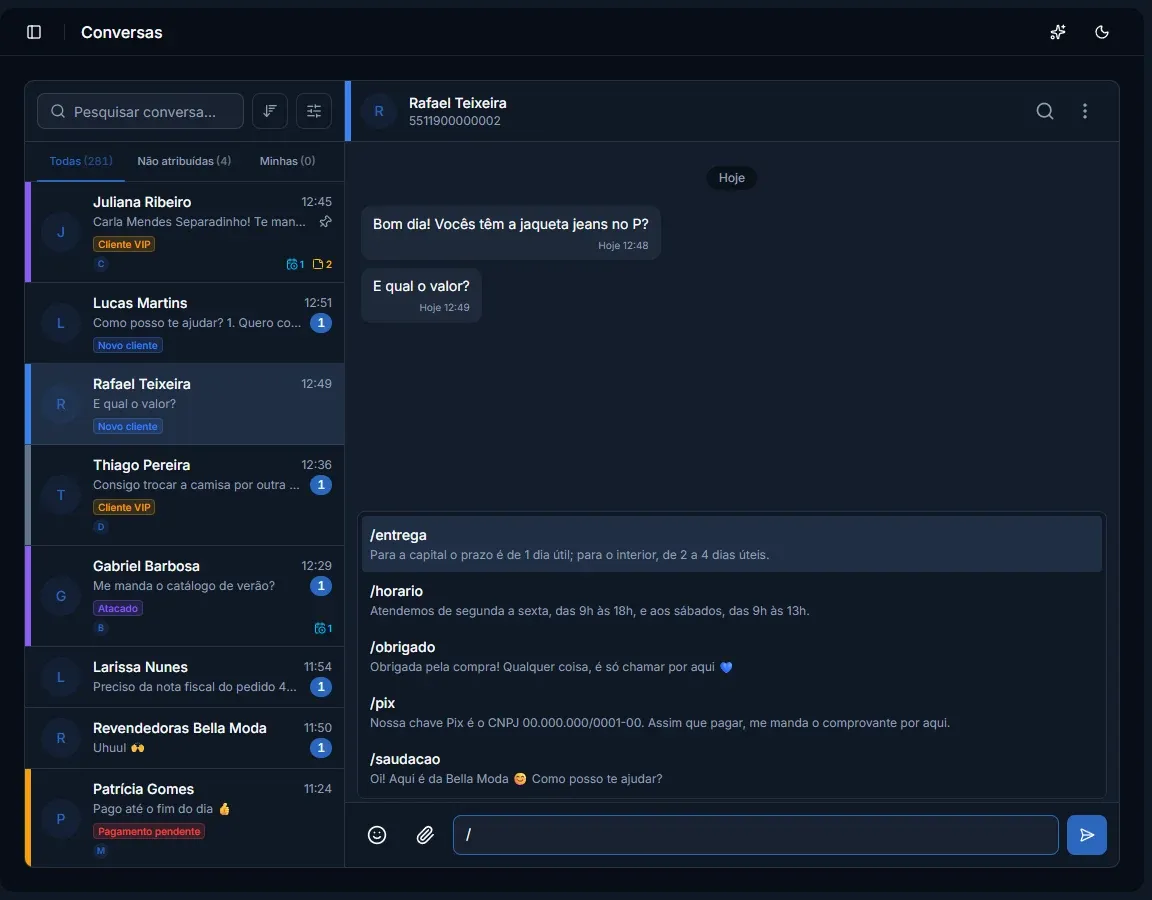The image size is (1152, 900).
Task: Click the assignee badge under Gabriel Barbosa
Action: pos(101,628)
